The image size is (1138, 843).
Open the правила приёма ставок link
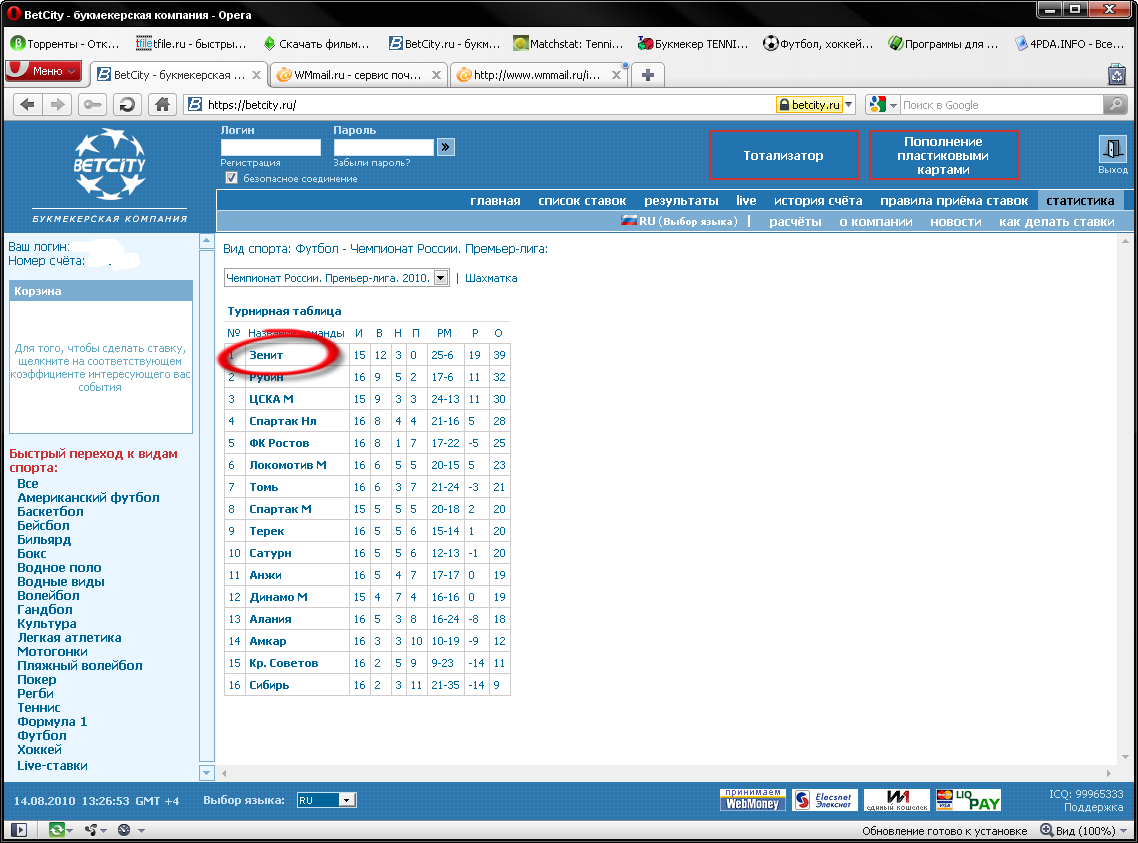(x=954, y=200)
